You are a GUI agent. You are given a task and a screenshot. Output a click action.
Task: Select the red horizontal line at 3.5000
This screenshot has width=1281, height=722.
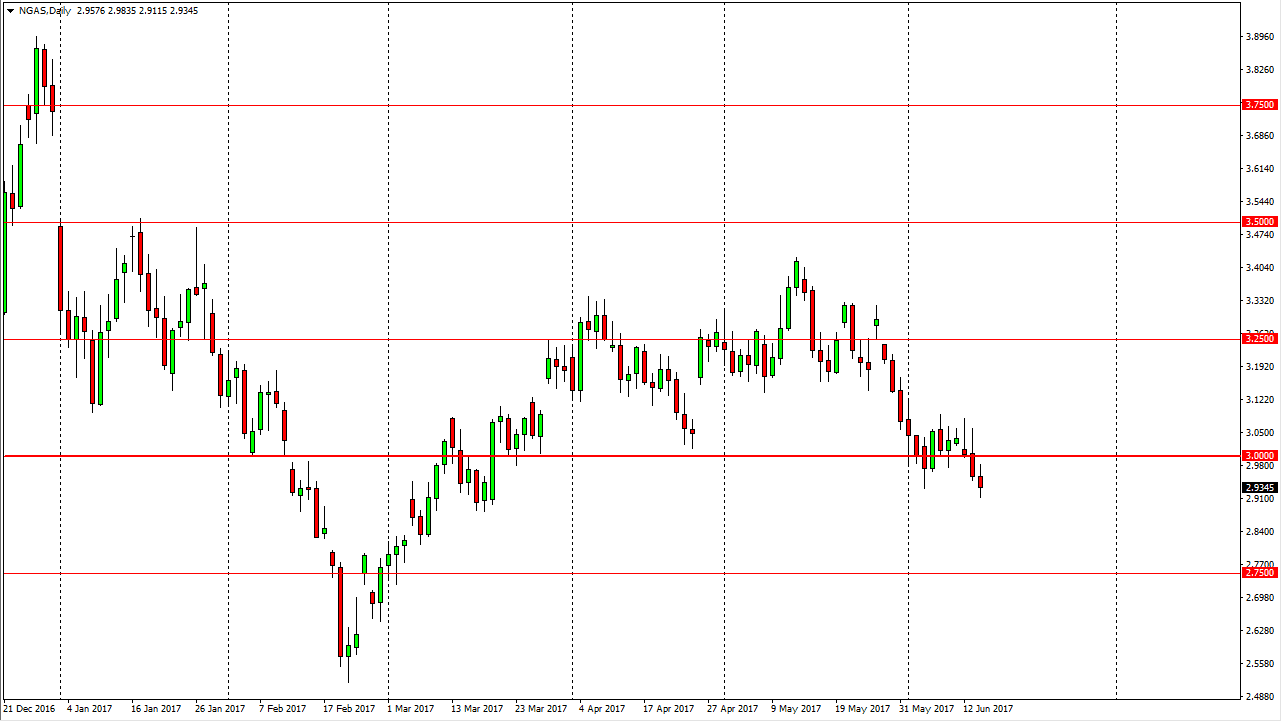(620, 222)
